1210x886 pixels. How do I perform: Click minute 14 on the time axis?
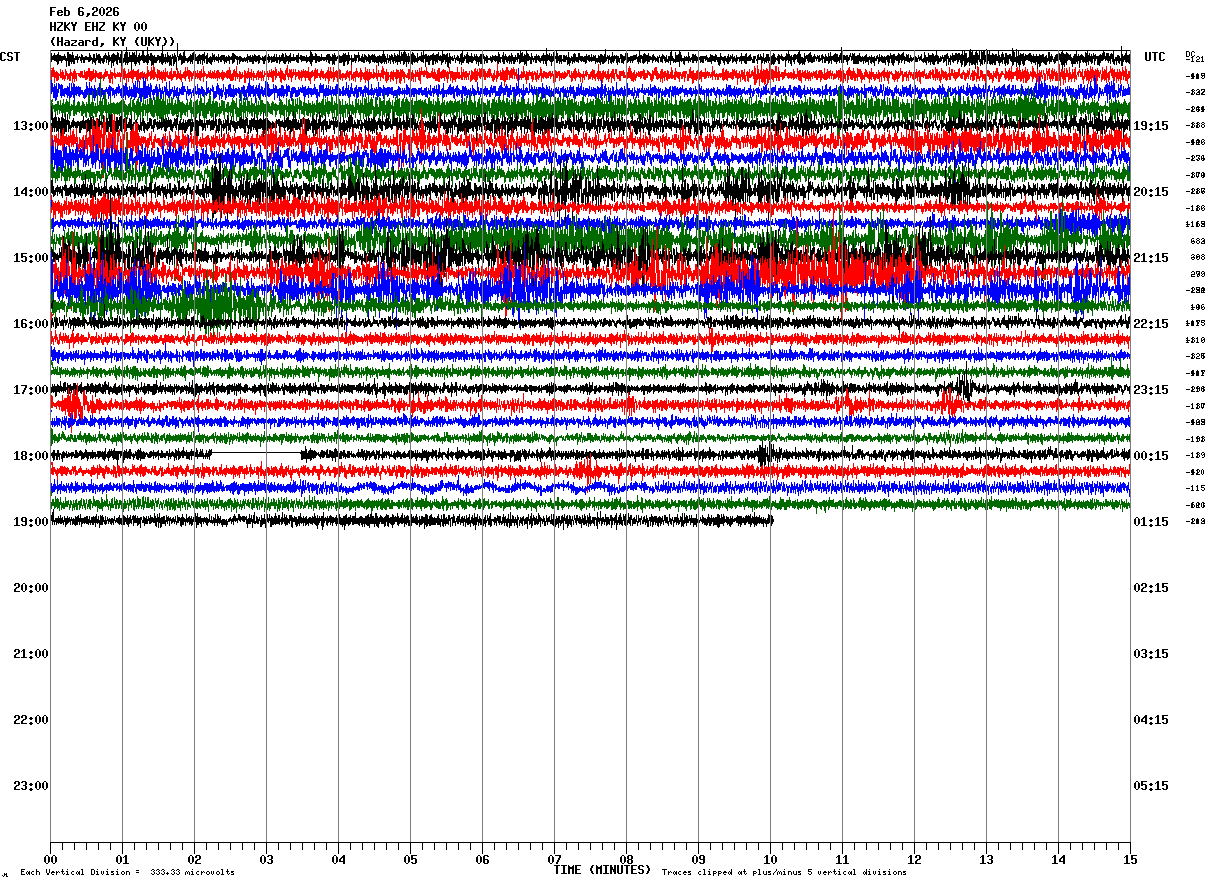pyautogui.click(x=1058, y=859)
